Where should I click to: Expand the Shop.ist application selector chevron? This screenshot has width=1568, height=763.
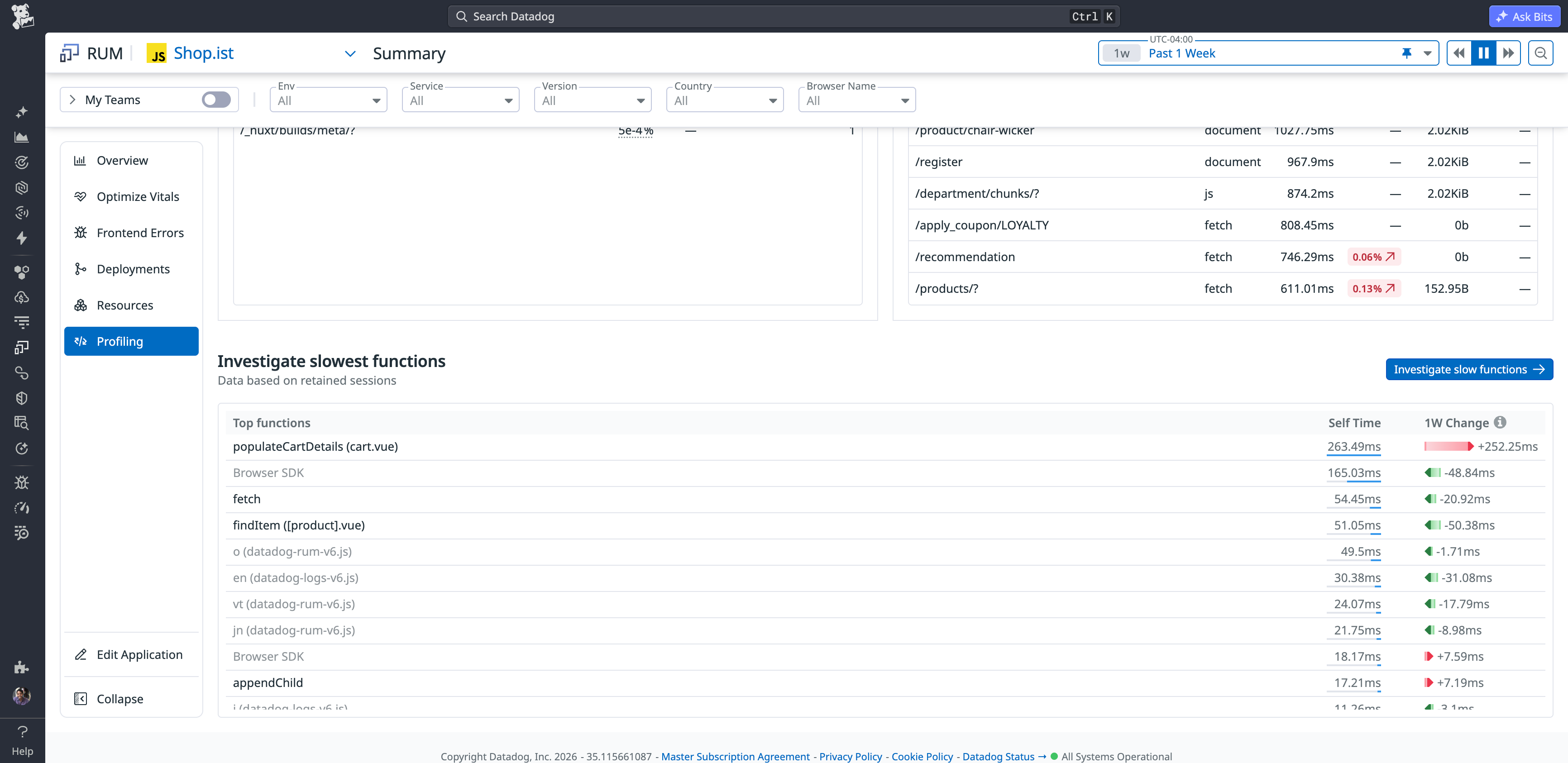click(350, 53)
